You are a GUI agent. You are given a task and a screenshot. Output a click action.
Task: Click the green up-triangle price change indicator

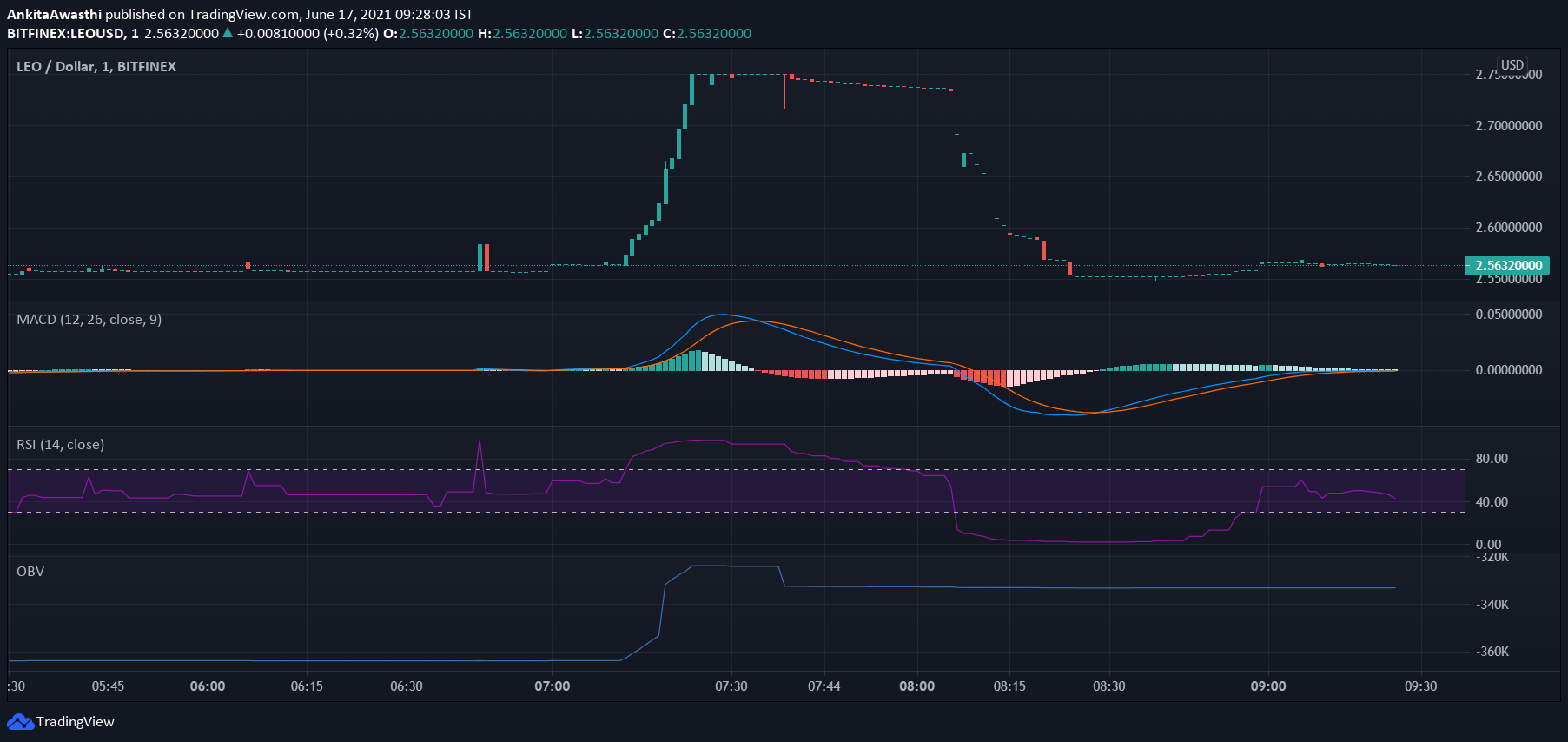point(228,33)
